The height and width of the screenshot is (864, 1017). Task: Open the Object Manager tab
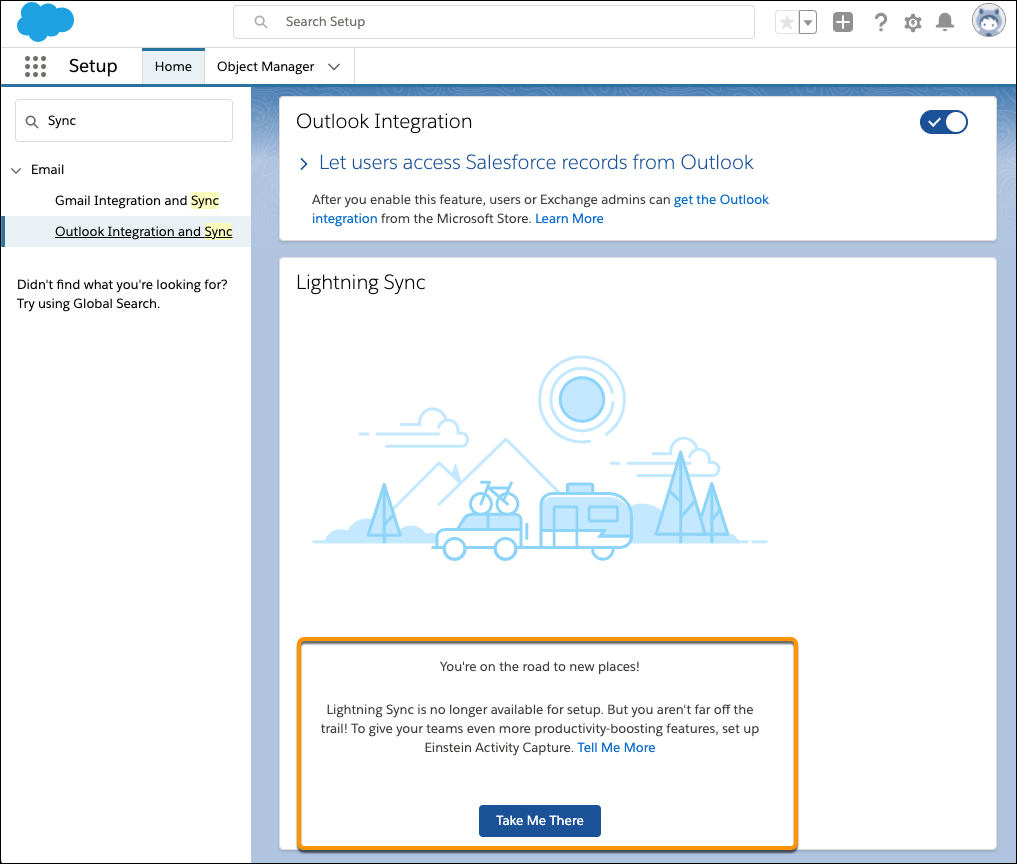pos(265,66)
